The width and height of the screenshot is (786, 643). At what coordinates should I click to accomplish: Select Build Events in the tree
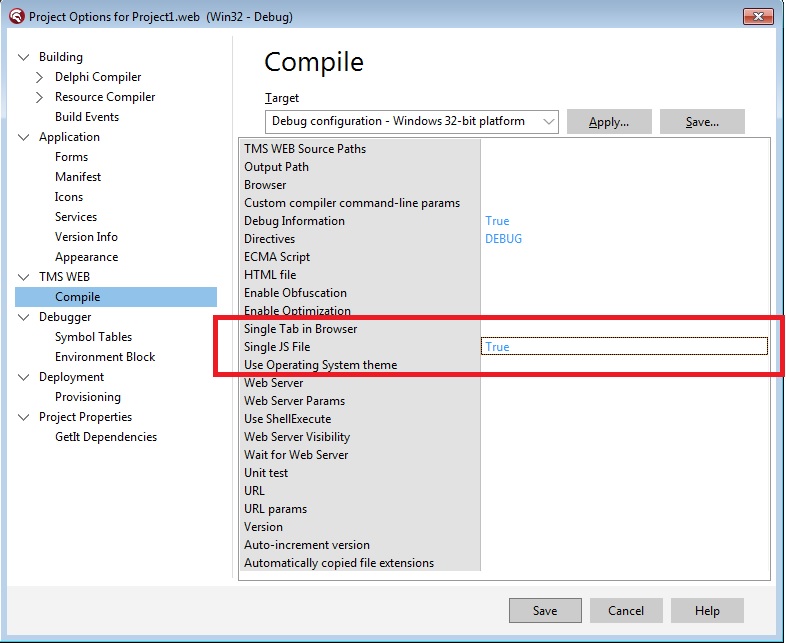(87, 117)
